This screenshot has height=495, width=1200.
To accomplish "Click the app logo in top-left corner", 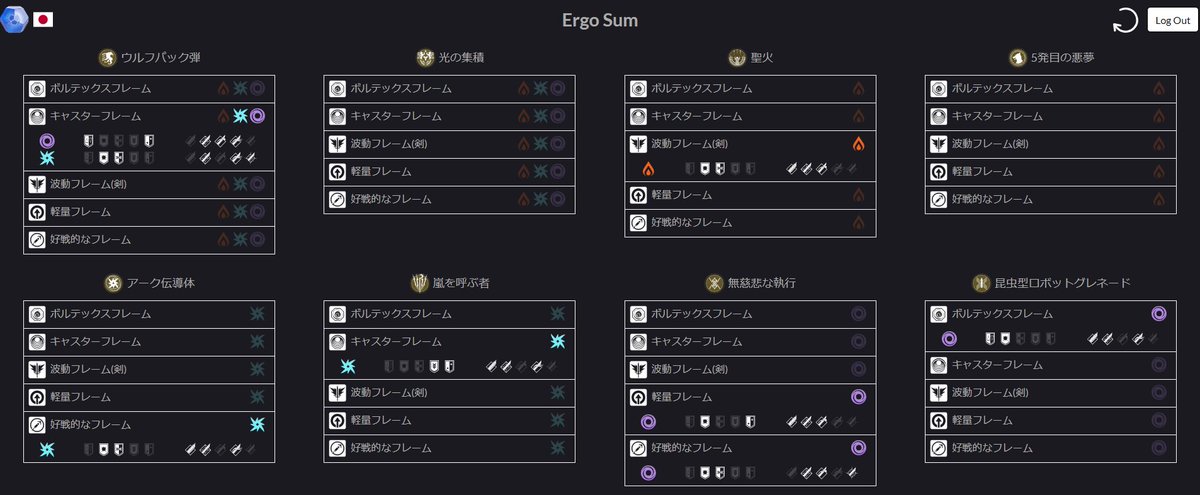I will pyautogui.click(x=15, y=20).
